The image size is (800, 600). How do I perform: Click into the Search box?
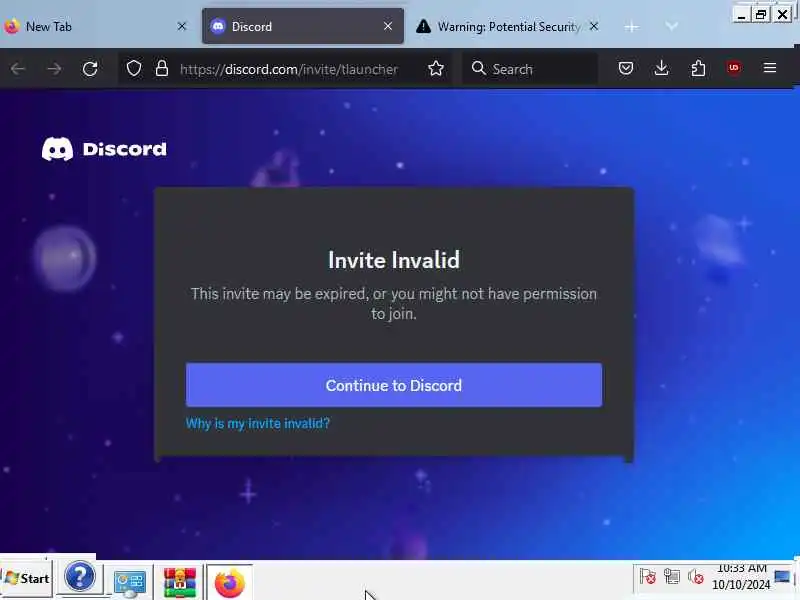(531, 69)
